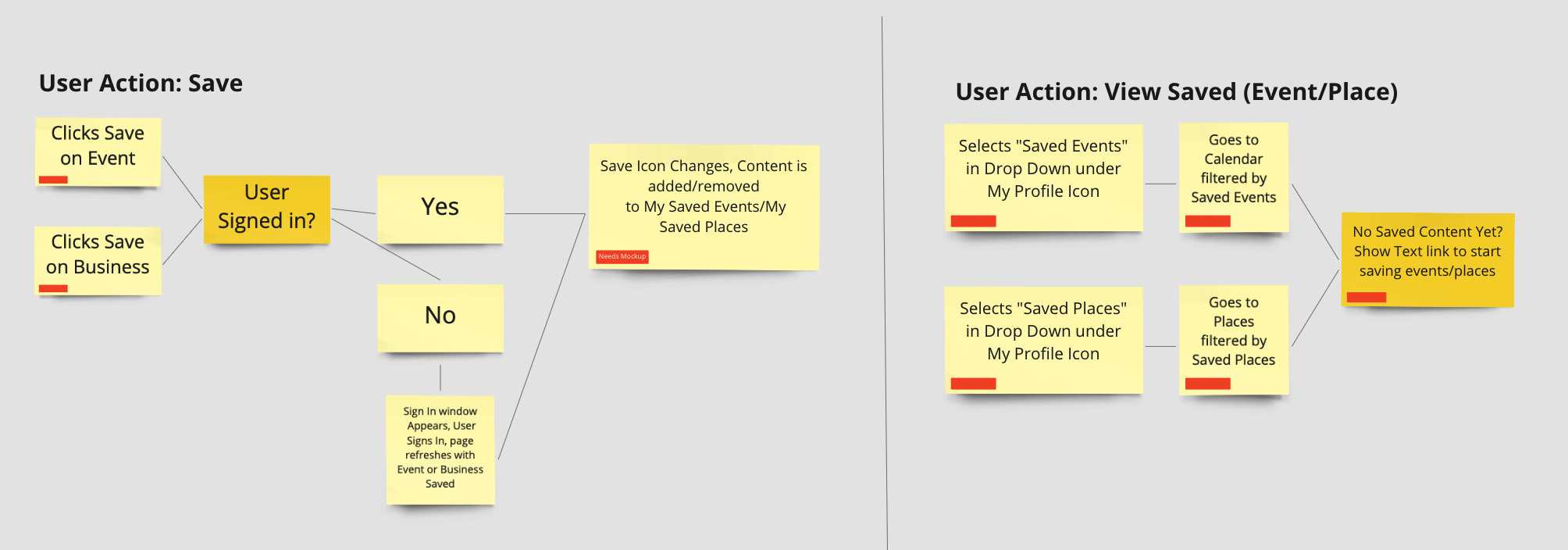Image resolution: width=1568 pixels, height=550 pixels.
Task: Click the "Sign In window Appears" sticky note
Action: coord(440,450)
